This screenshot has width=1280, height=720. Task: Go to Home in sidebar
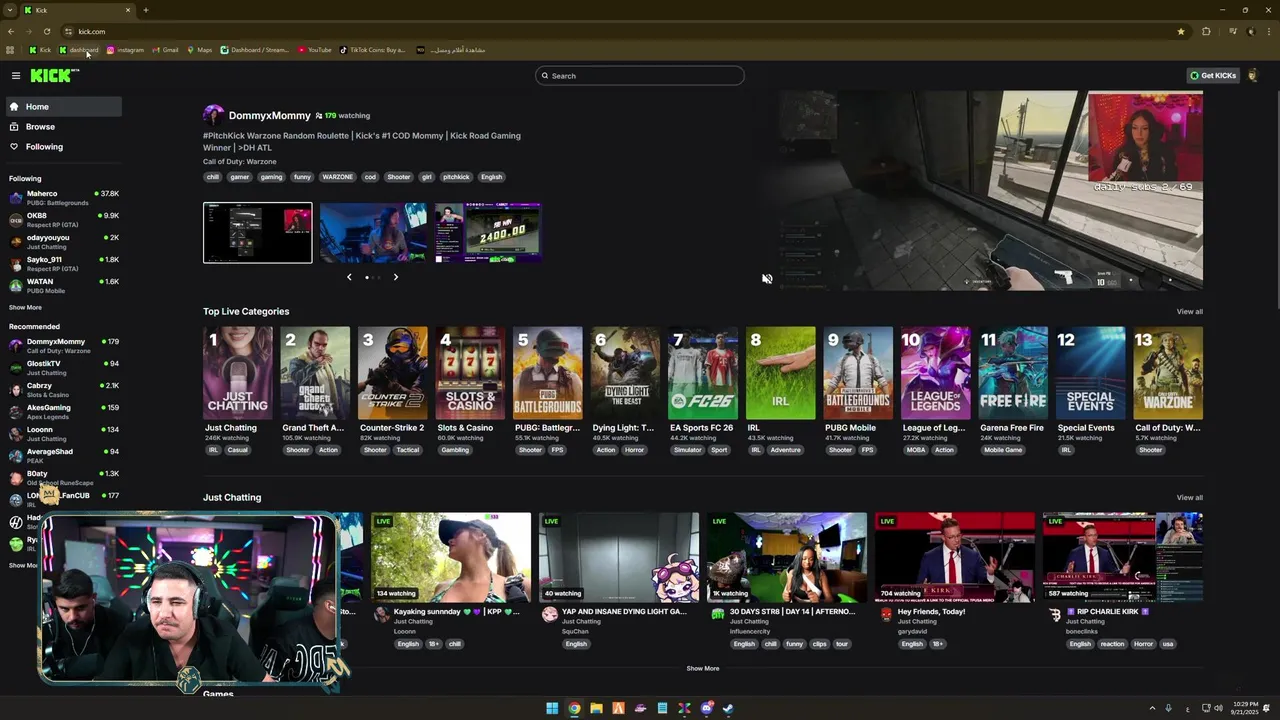pos(63,106)
